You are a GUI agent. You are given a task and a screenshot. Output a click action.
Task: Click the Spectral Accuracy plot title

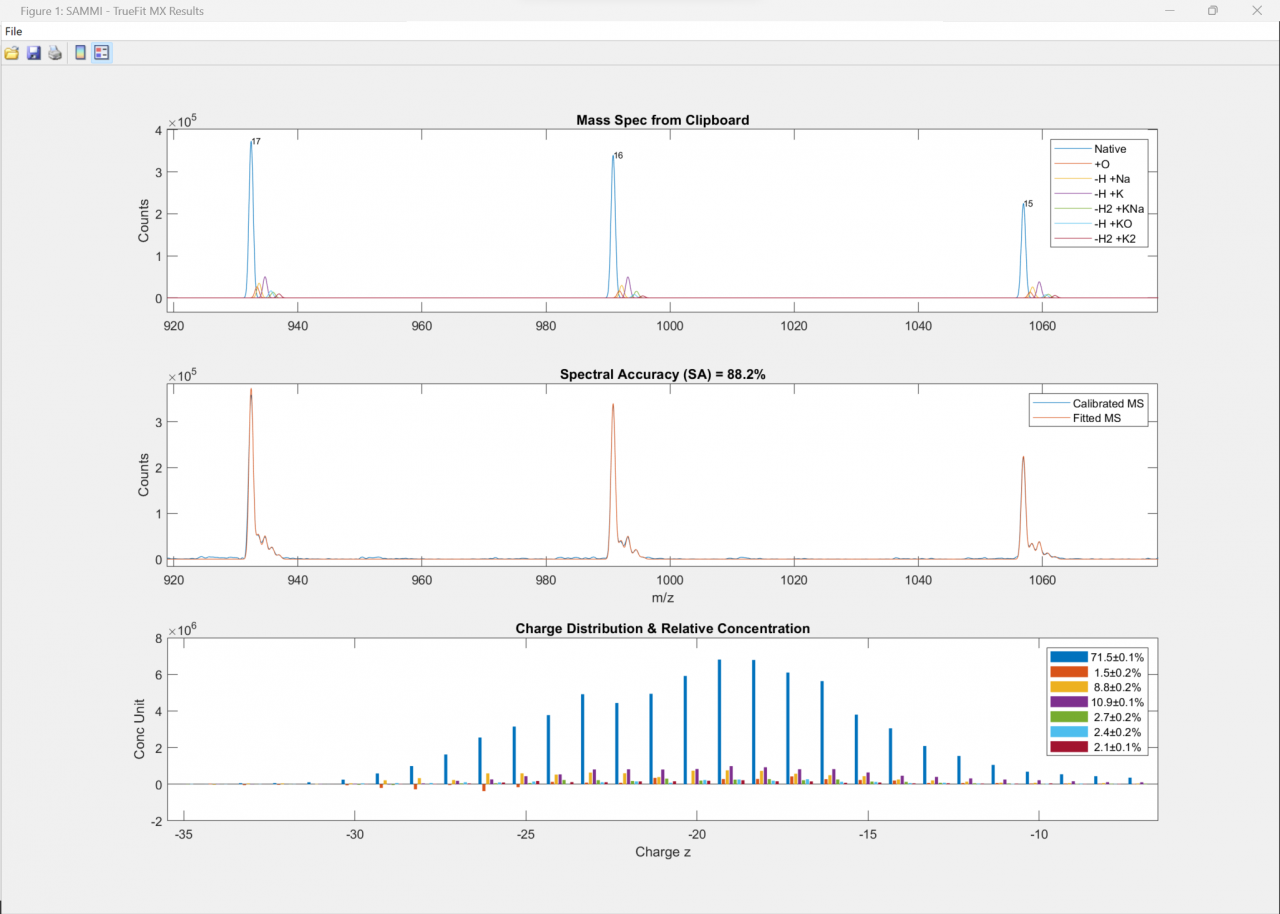[662, 375]
